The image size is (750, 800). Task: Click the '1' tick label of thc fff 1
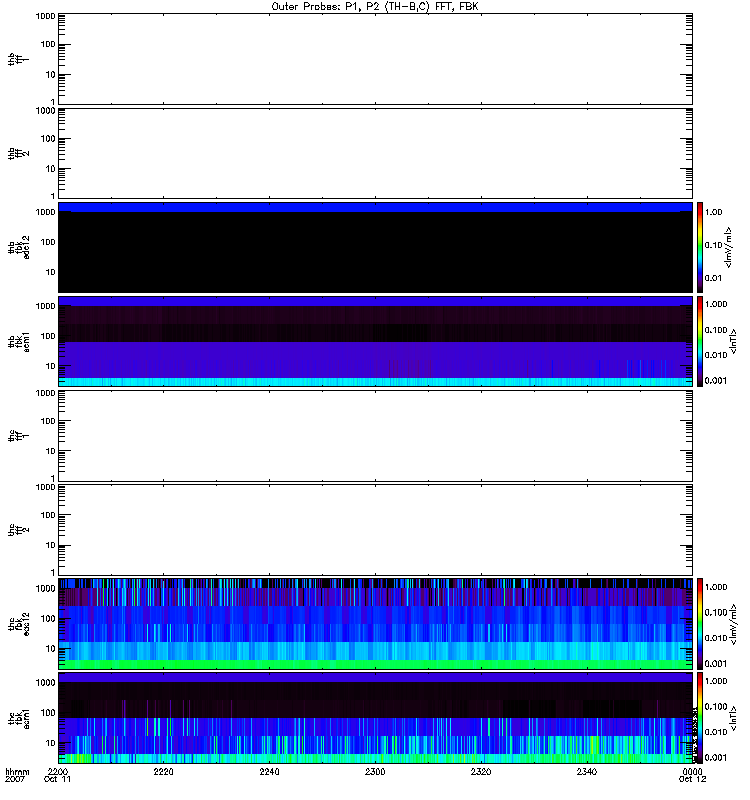(53, 478)
